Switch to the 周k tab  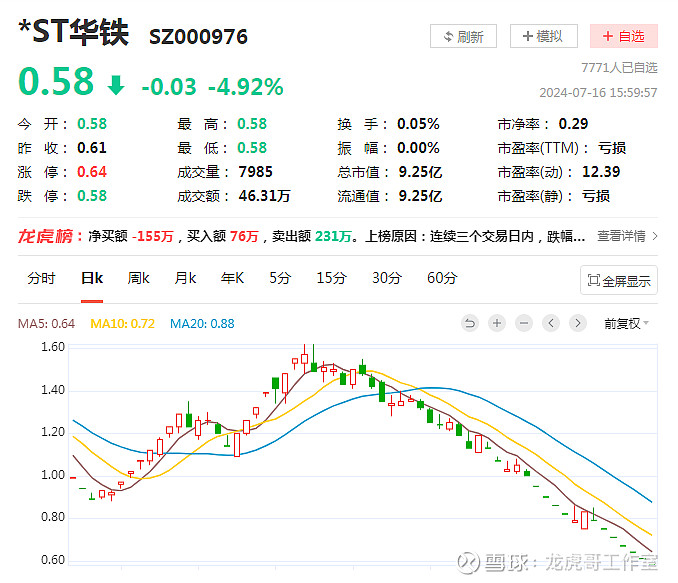pos(138,278)
